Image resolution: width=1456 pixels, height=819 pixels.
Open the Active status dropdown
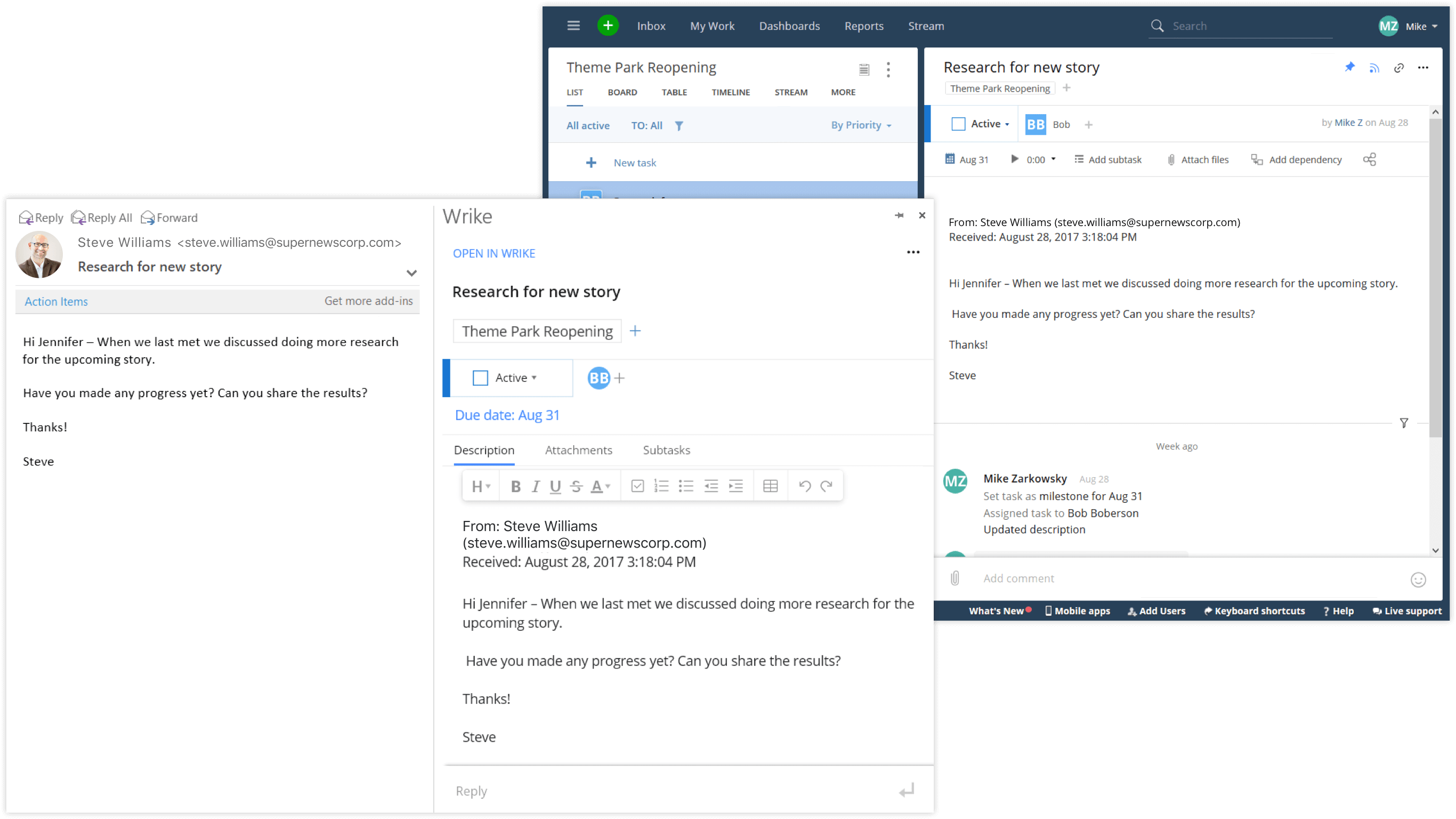pos(513,378)
